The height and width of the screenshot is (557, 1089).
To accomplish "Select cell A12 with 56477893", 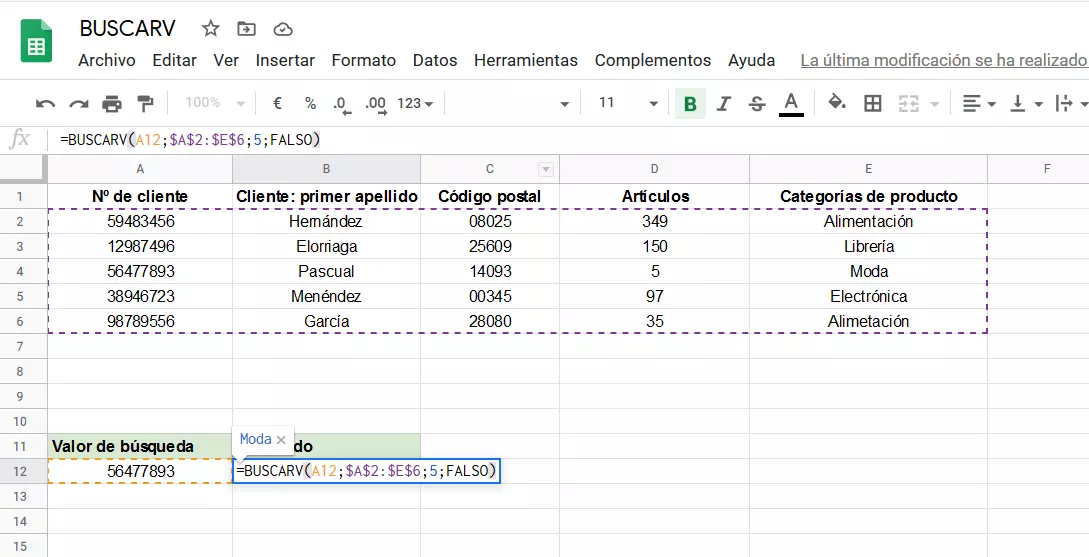I will click(140, 472).
